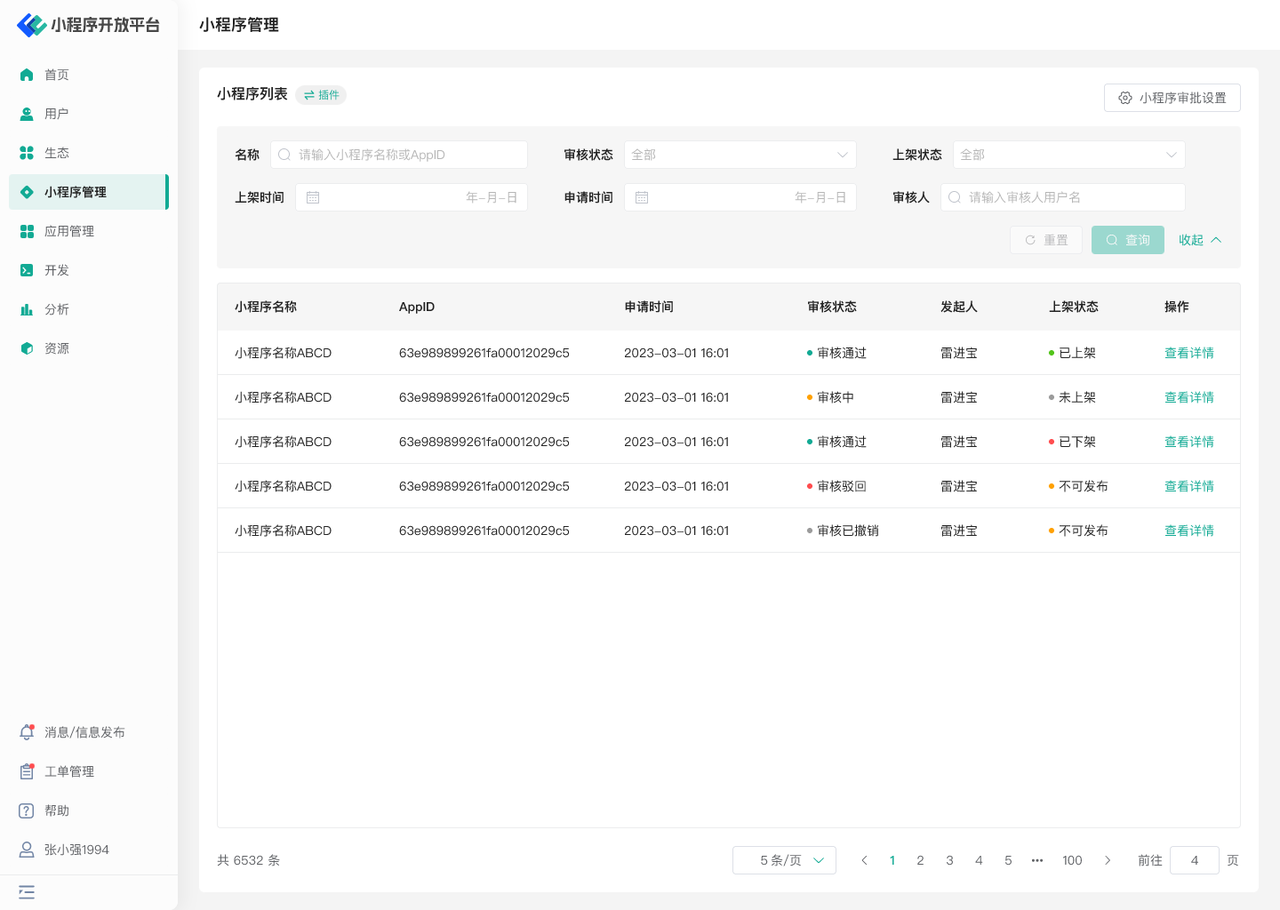
Task: Go to page 3 in pagination
Action: pyautogui.click(x=949, y=860)
